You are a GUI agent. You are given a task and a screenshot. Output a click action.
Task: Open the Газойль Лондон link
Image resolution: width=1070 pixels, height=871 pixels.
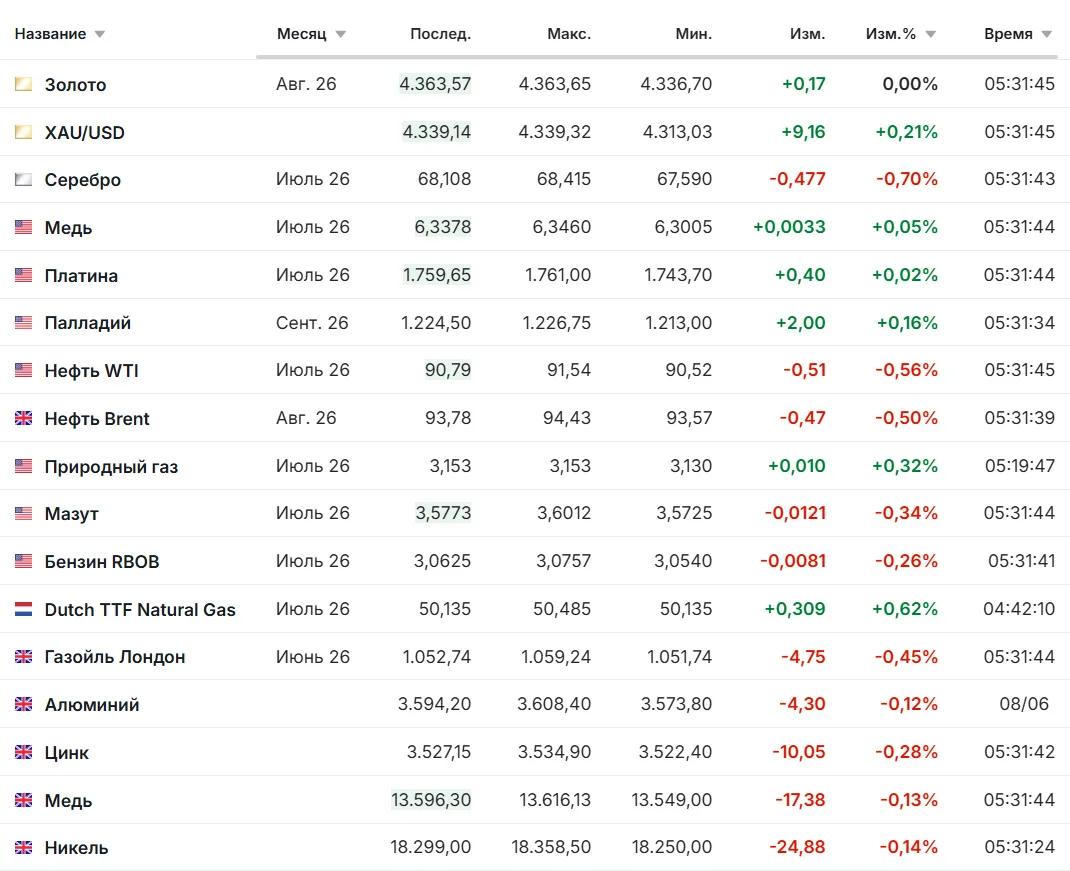pyautogui.click(x=115, y=657)
